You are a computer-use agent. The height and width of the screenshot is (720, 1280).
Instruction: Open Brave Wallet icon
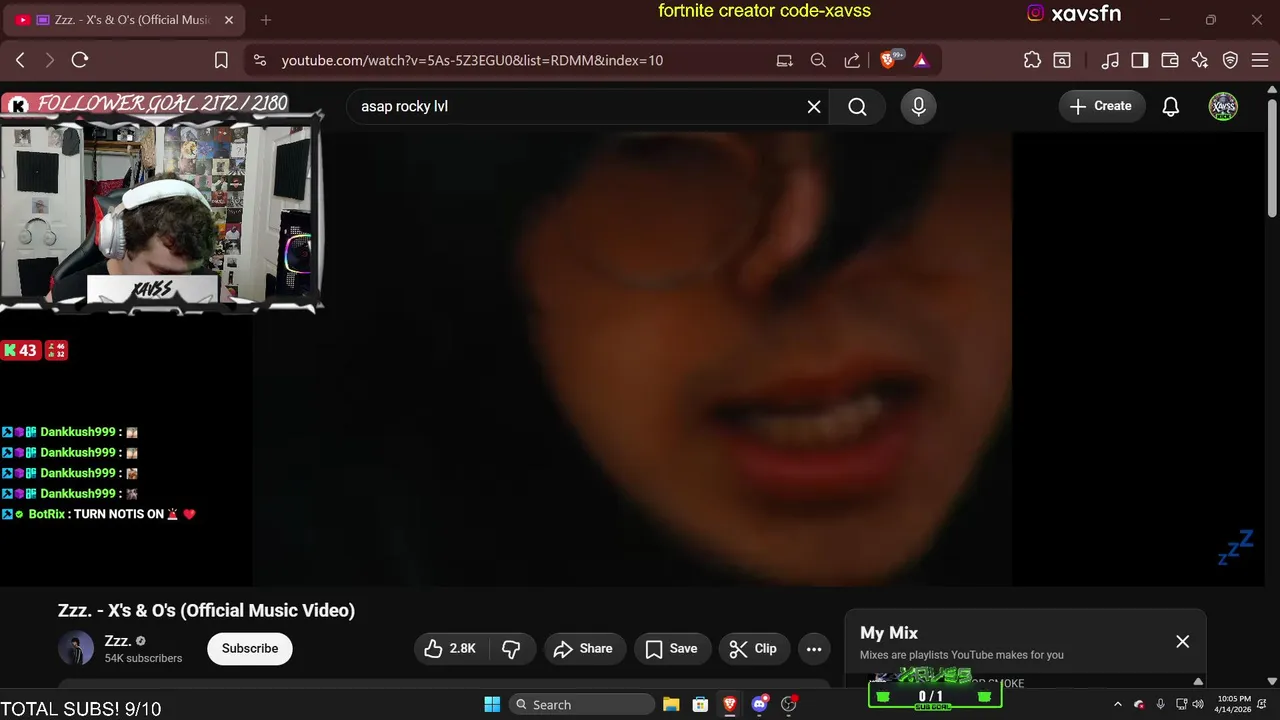coord(1170,60)
